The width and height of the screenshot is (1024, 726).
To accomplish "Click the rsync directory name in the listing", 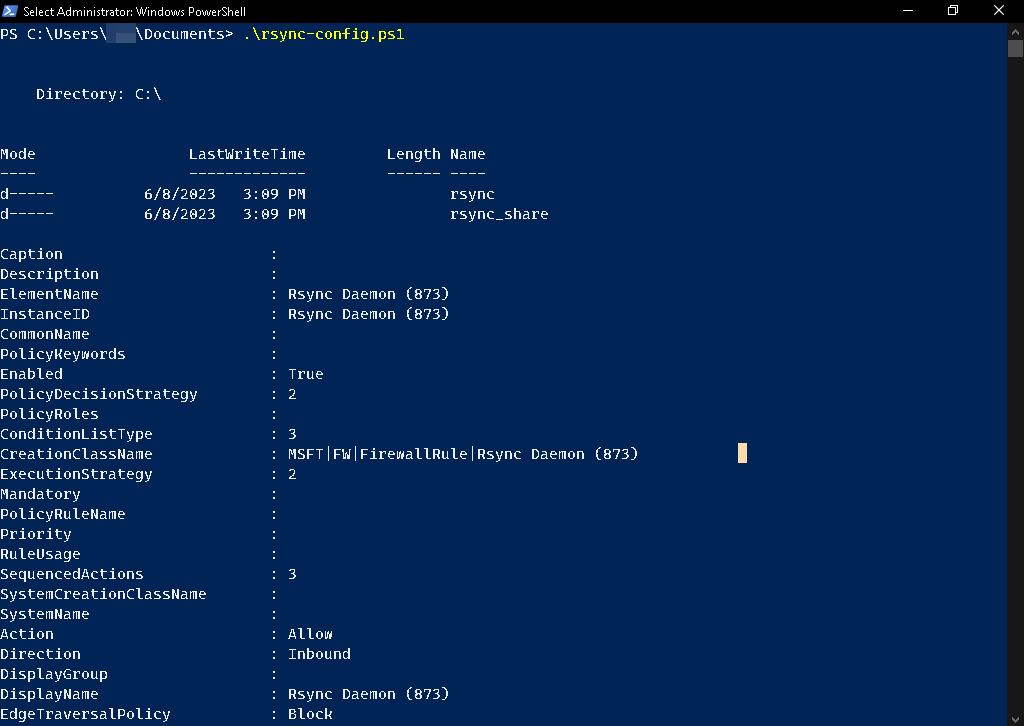I will (472, 194).
